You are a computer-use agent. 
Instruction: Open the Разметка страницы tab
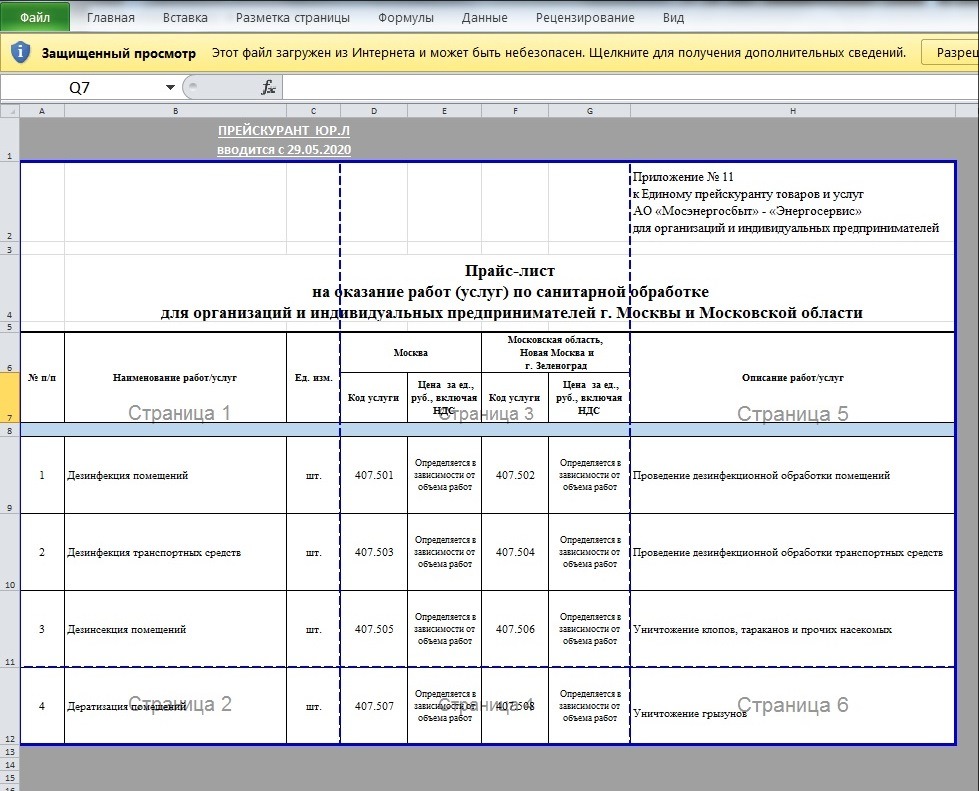(x=293, y=17)
